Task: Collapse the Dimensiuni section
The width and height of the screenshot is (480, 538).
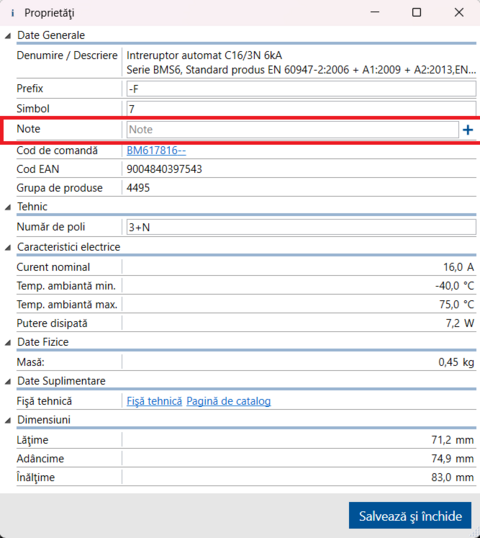Action: (8, 420)
